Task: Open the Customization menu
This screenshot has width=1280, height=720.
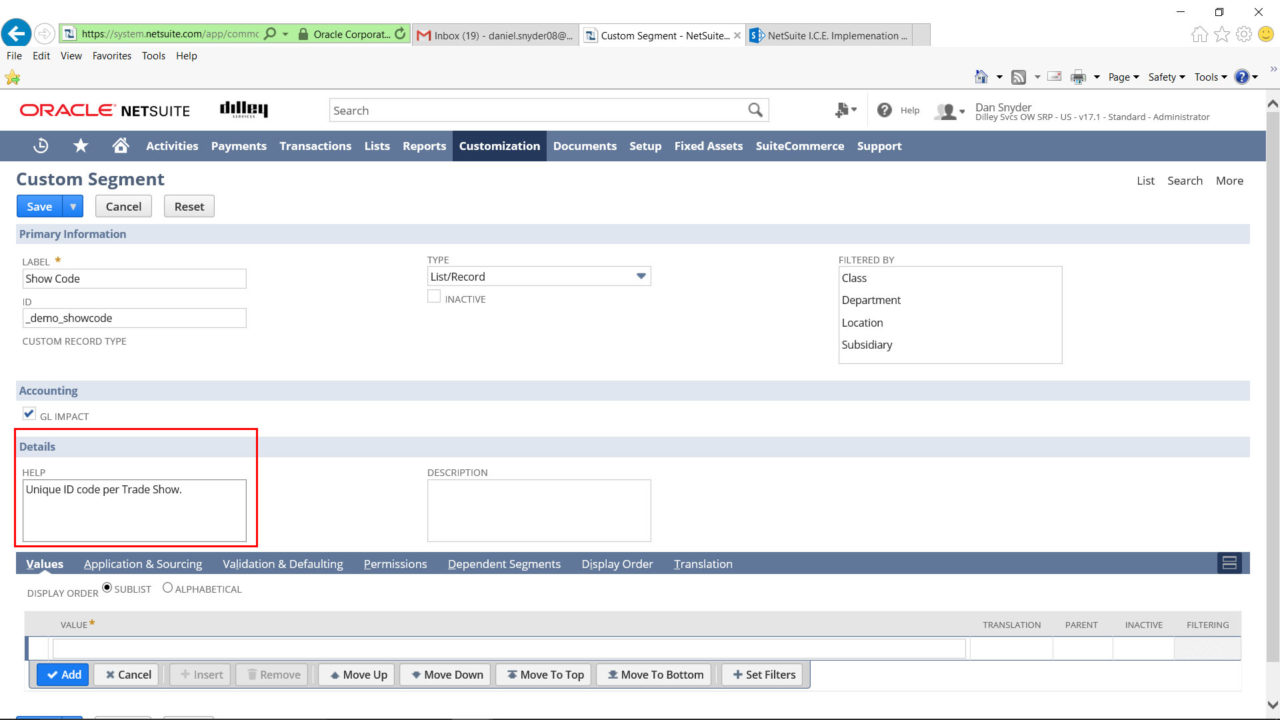Action: click(499, 145)
